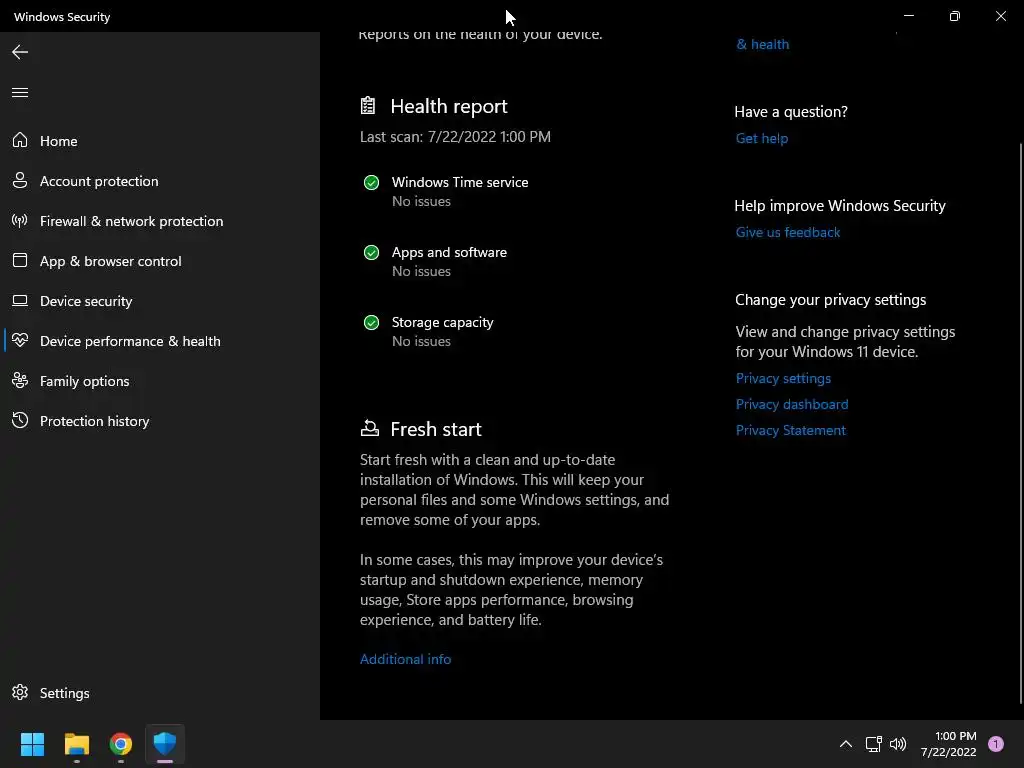Open Privacy Statement link
The height and width of the screenshot is (768, 1024).
(790, 430)
